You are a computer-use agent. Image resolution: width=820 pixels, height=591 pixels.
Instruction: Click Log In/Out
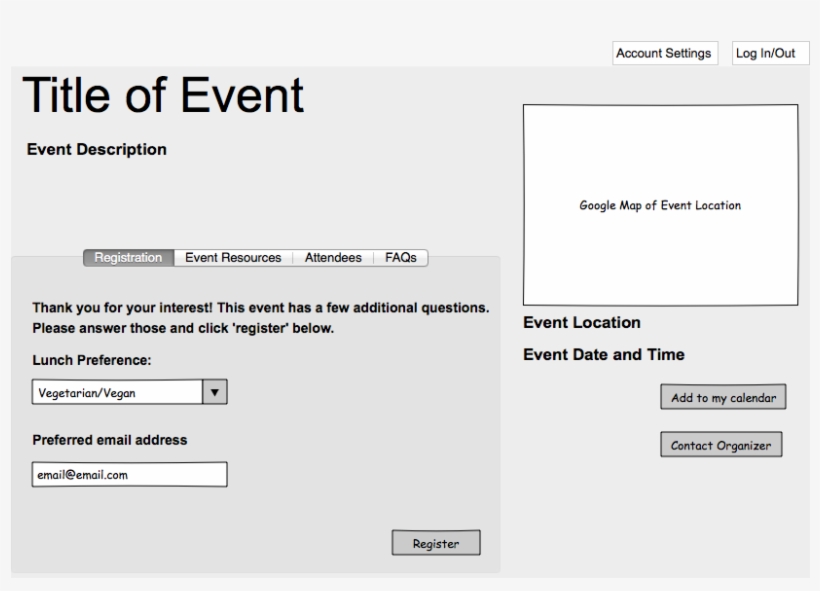770,53
